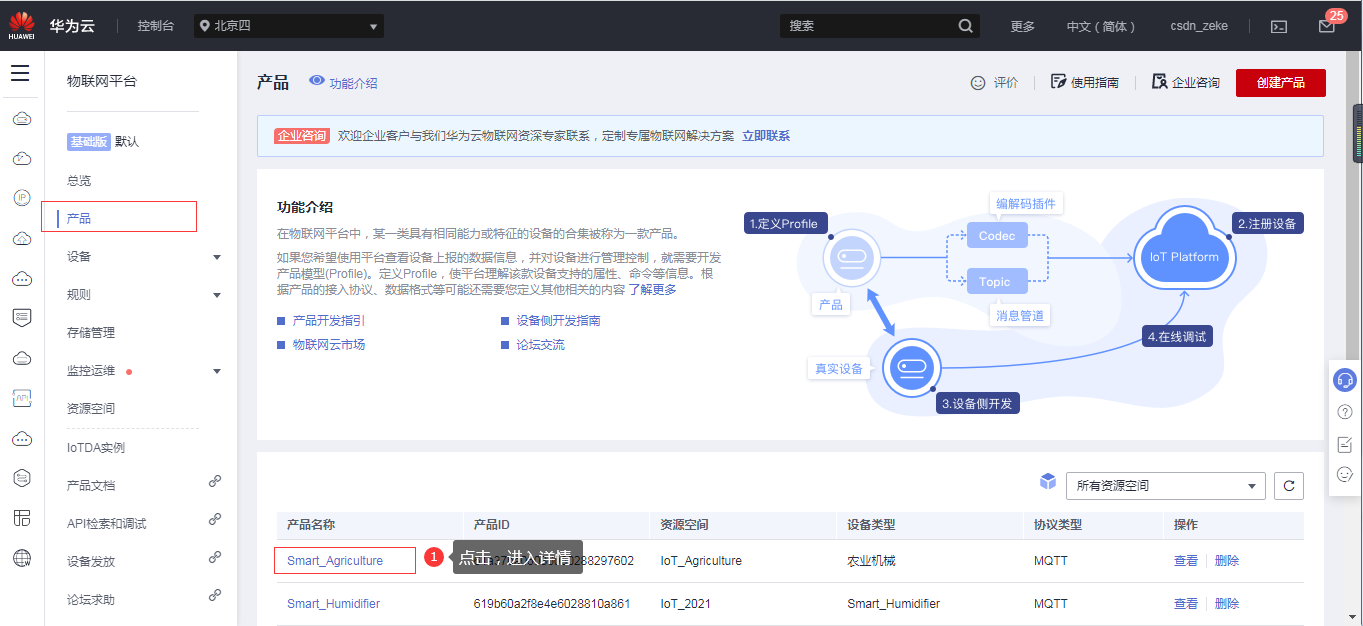Open the CloudShell terminal icon

[1279, 27]
